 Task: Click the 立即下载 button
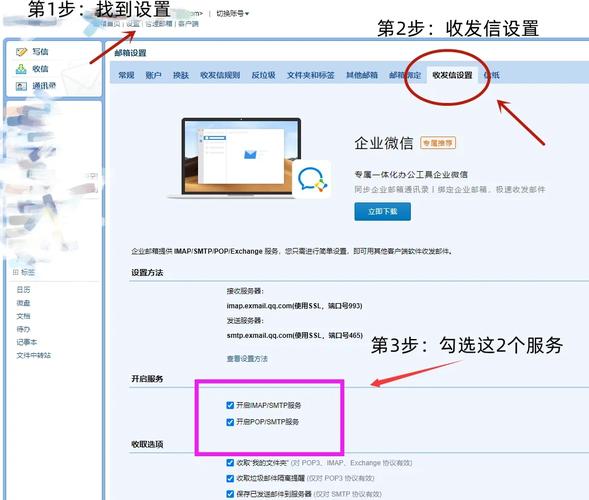[382, 211]
